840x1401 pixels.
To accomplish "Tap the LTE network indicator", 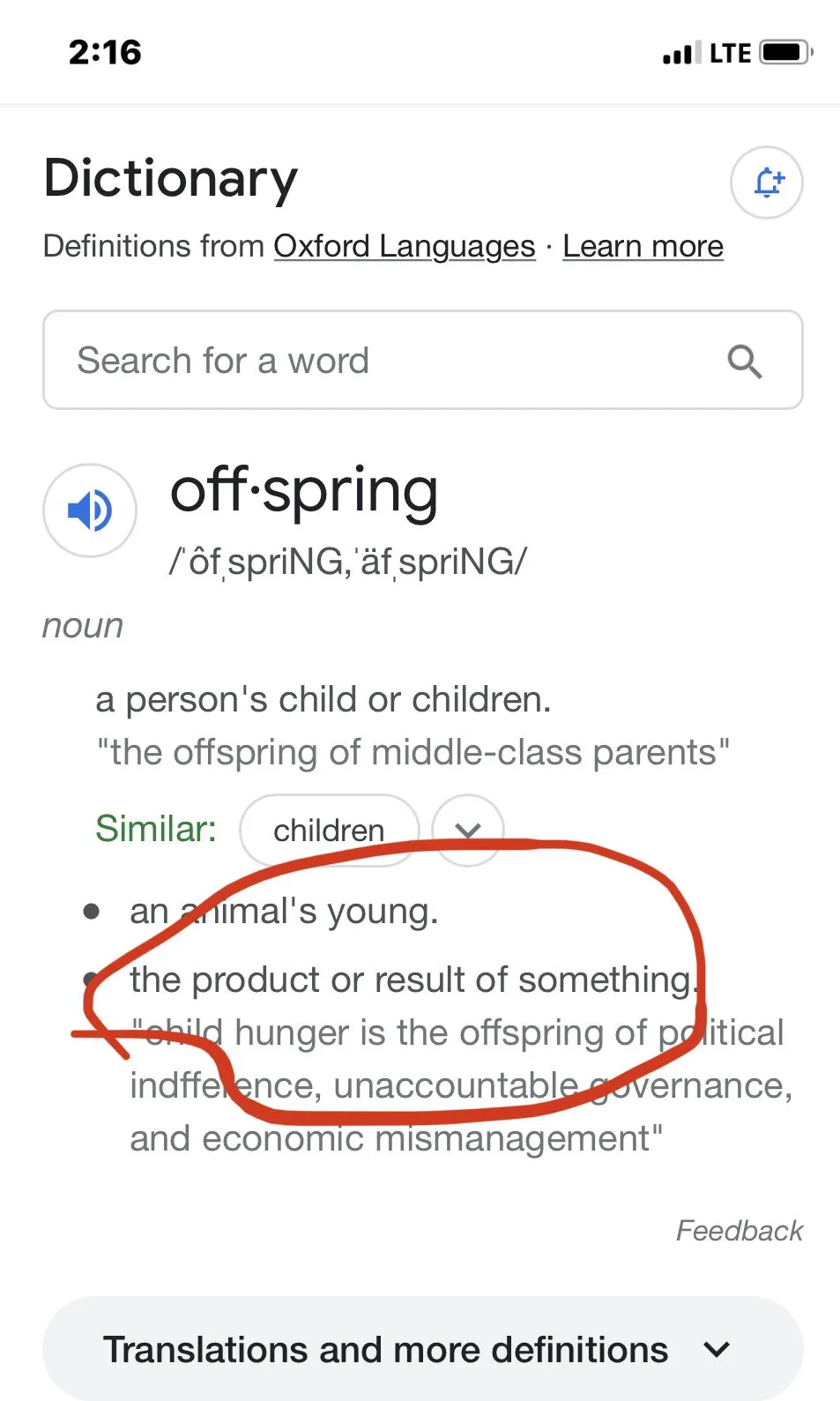I will coord(730,53).
